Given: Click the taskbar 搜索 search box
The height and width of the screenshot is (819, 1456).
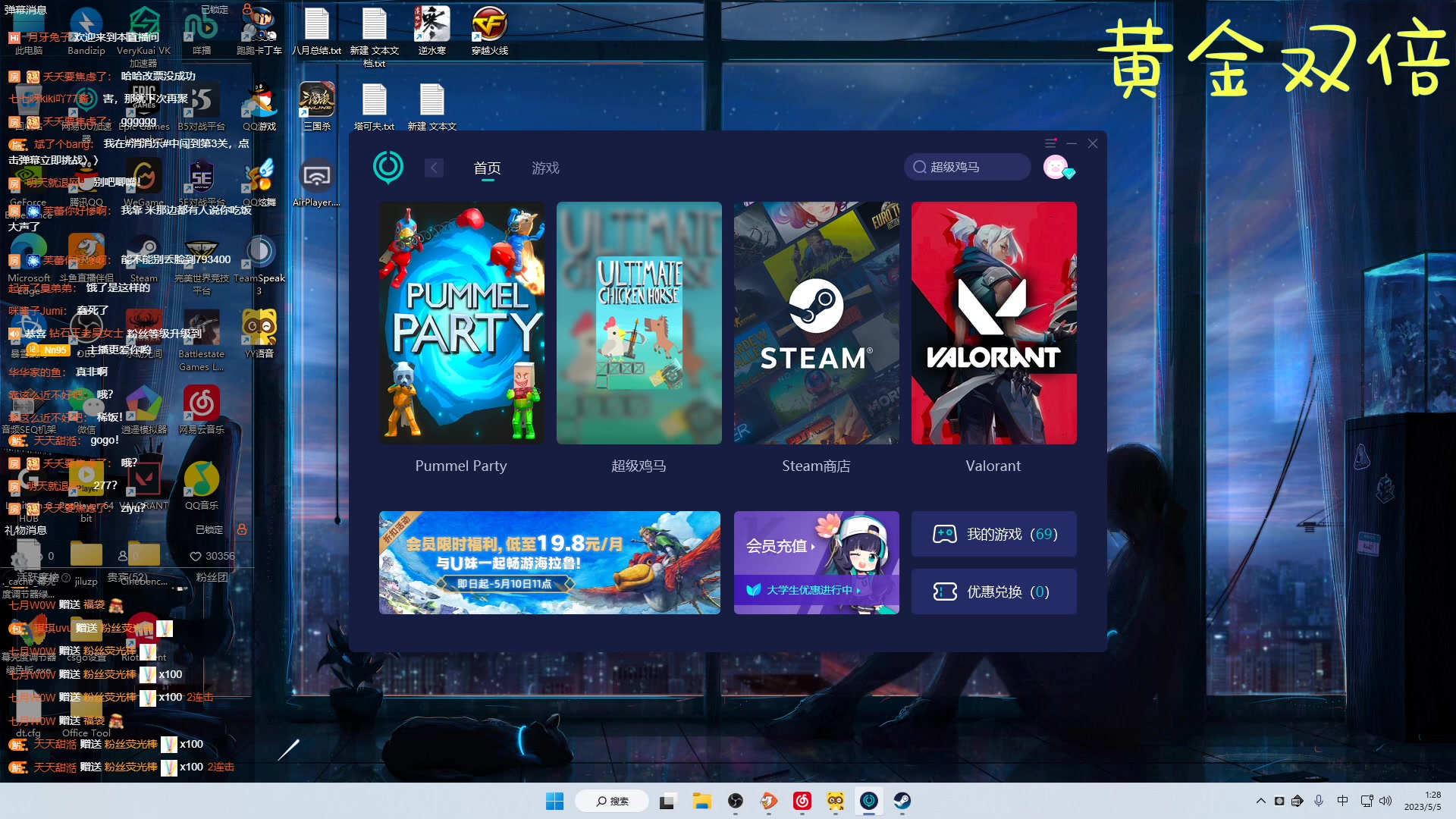Looking at the screenshot, I should [612, 801].
